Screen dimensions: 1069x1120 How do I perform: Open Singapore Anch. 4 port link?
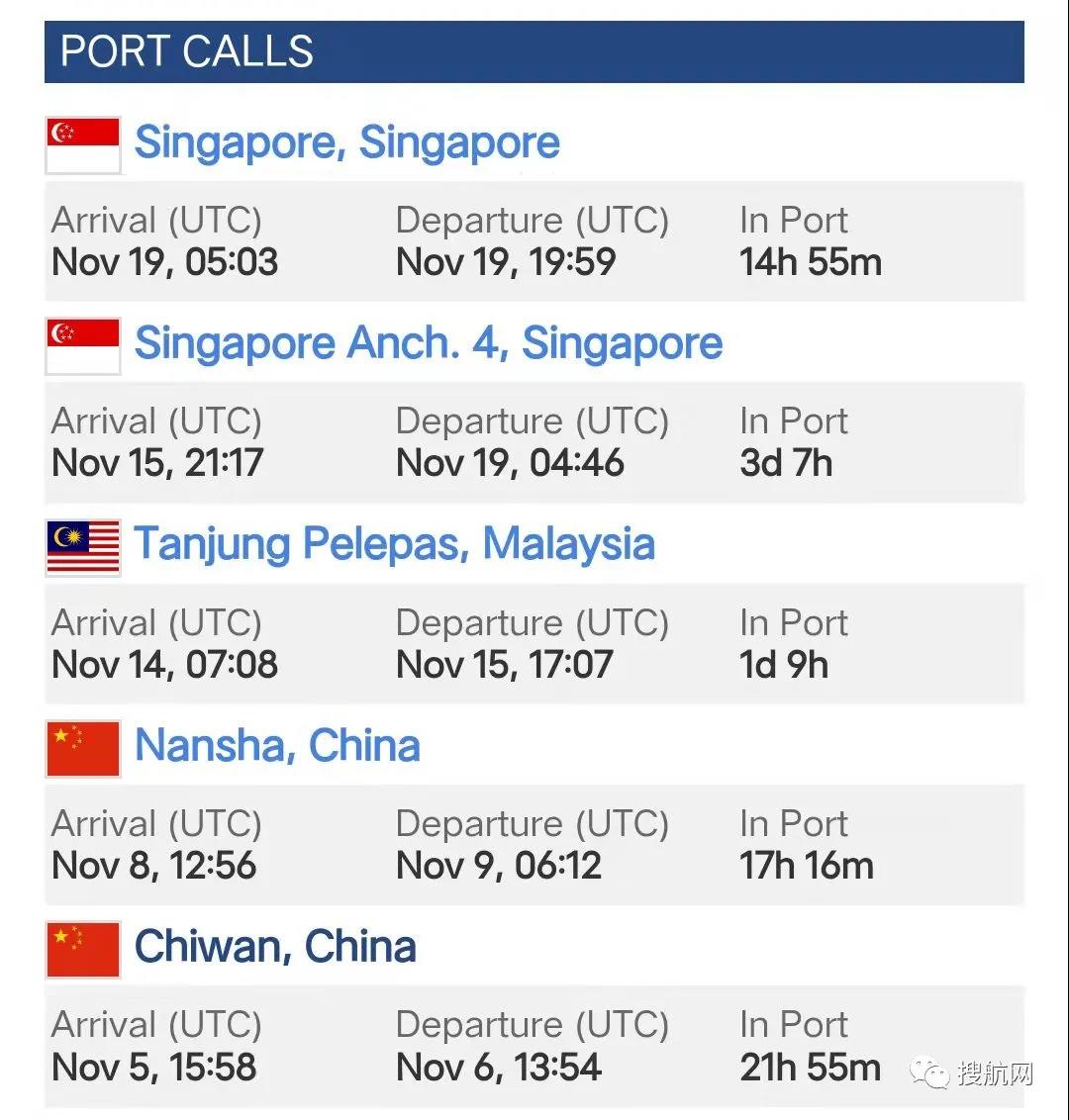428,343
